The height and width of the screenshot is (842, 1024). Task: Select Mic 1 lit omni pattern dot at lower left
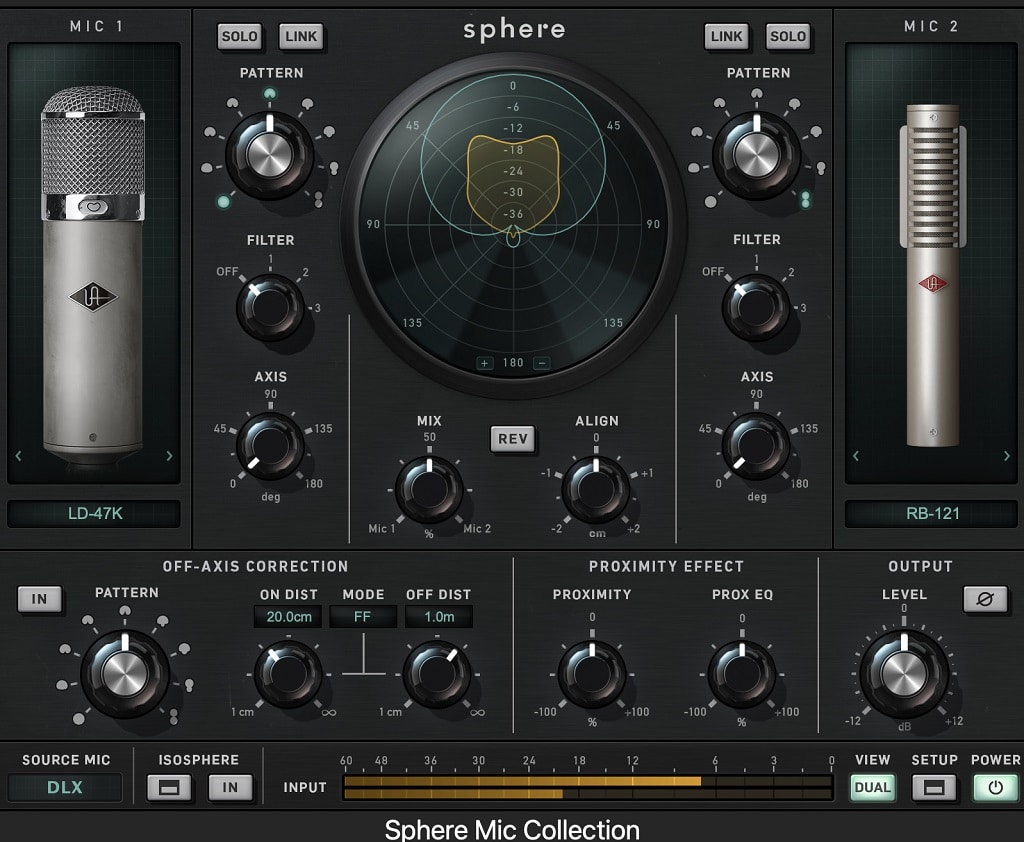coord(223,202)
